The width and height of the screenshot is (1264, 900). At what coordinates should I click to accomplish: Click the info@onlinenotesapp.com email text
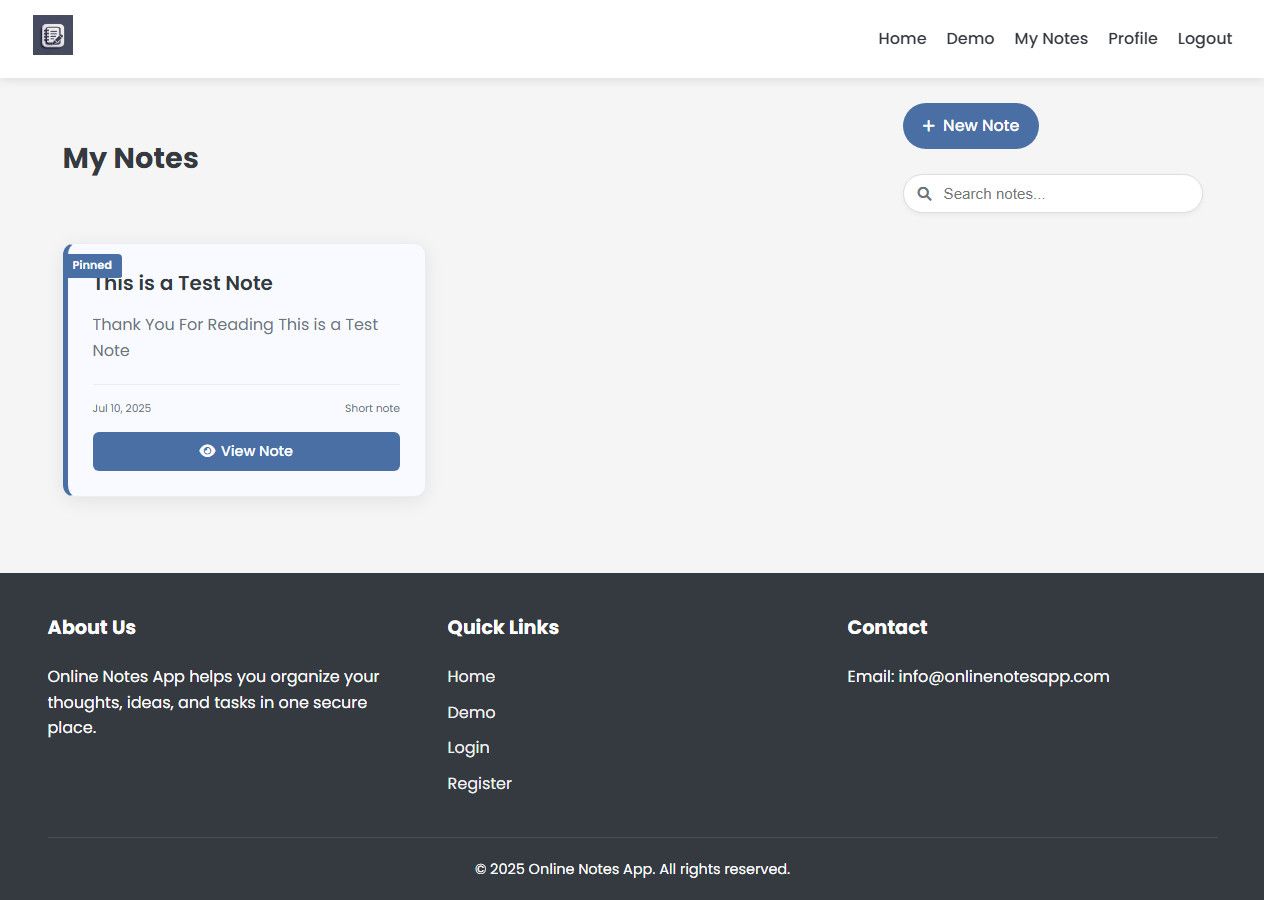1003,677
